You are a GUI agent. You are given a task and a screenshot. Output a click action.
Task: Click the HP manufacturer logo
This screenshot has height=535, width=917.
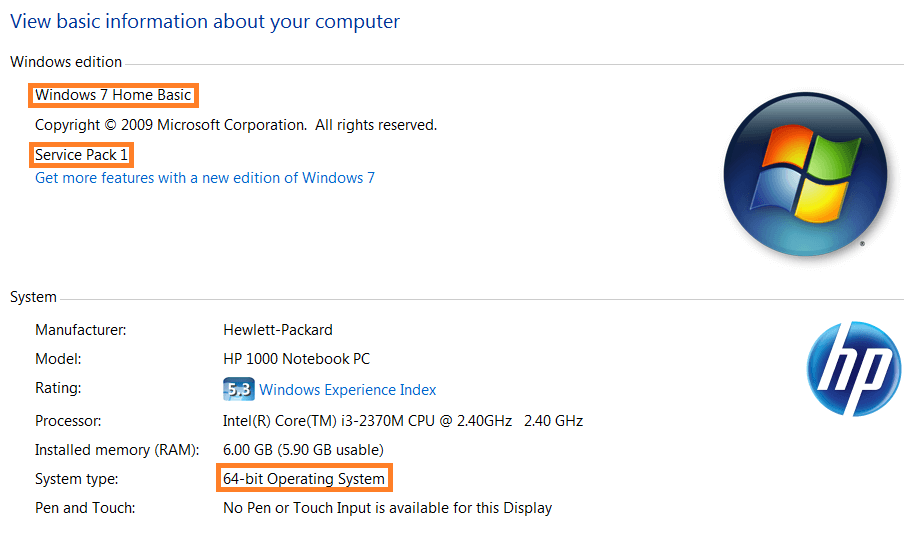(x=854, y=368)
